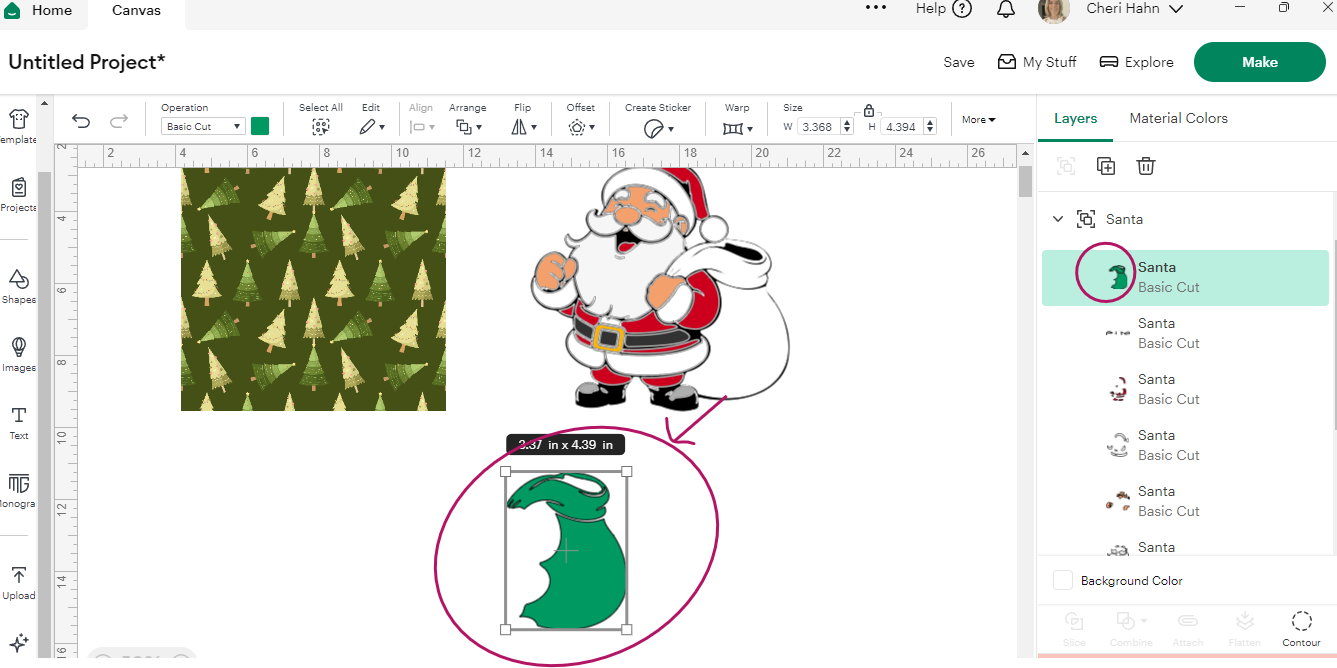Collapse the Santa layer group
Viewport: 1337px width, 668px height.
tap(1058, 219)
